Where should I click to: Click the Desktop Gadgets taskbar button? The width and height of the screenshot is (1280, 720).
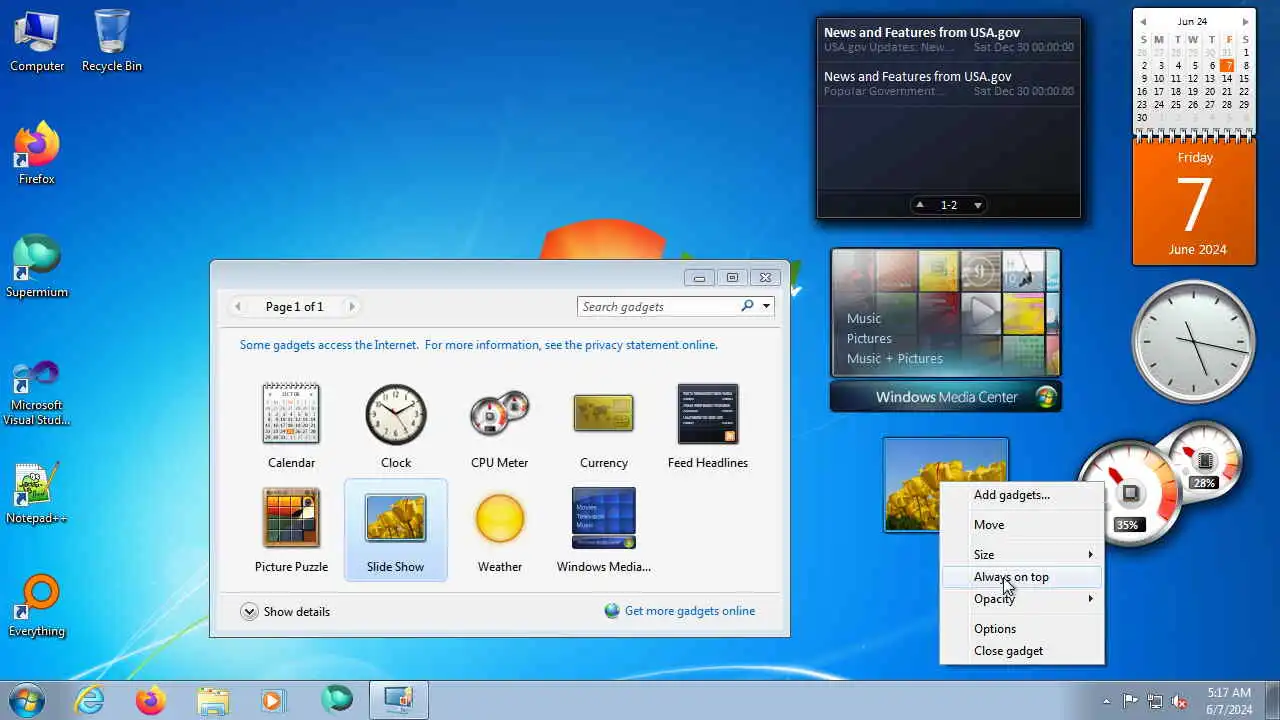pos(399,700)
